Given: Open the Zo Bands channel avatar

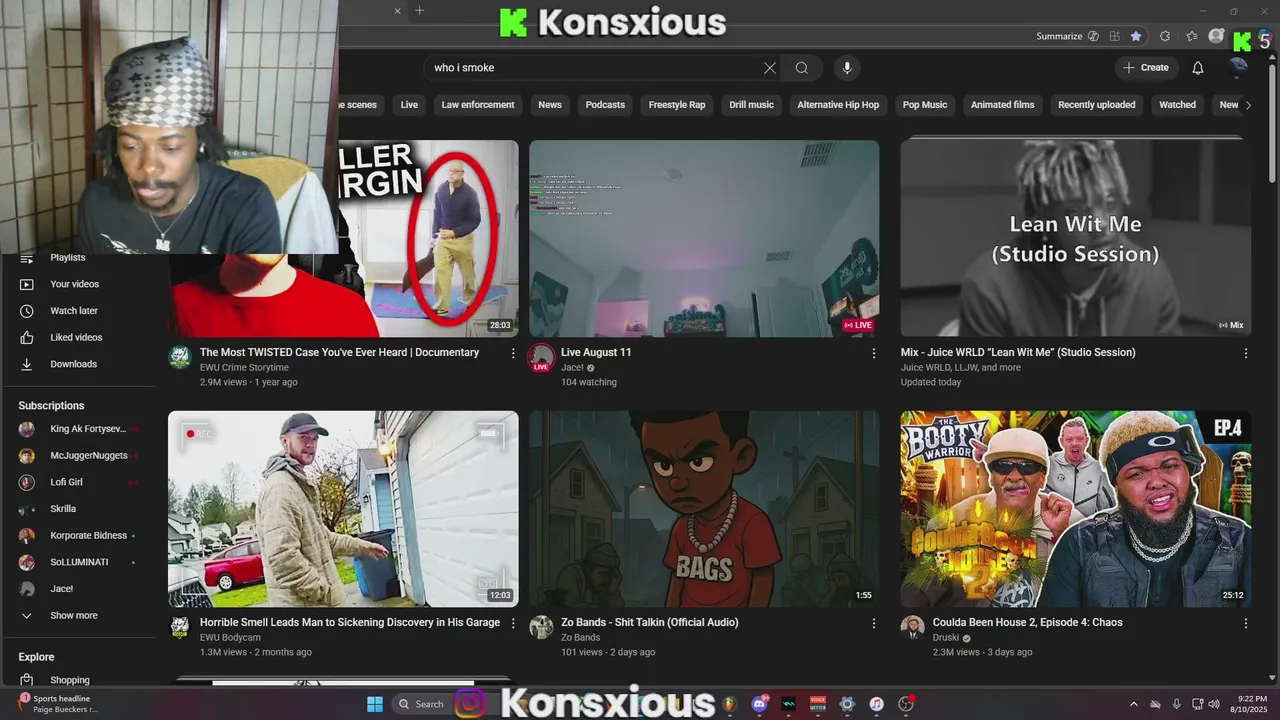Looking at the screenshot, I should pos(541,627).
